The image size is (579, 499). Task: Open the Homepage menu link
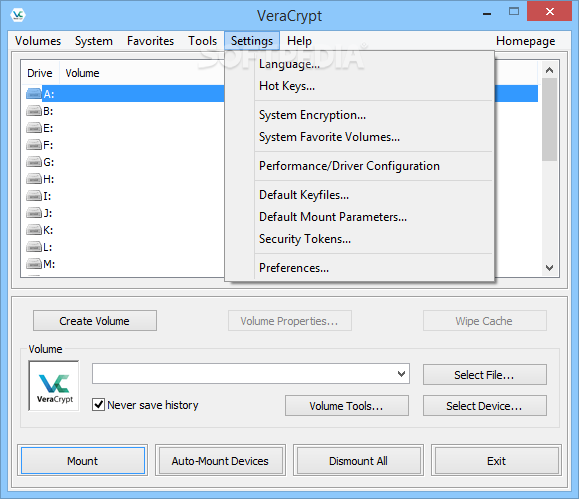(525, 41)
